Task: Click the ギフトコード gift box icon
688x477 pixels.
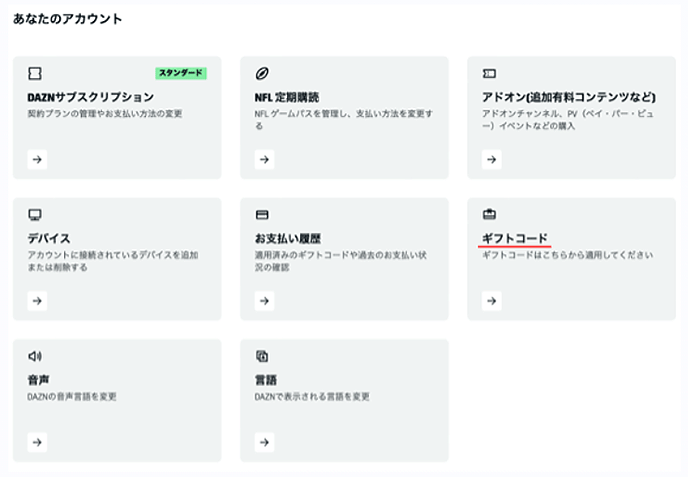Action: [489, 214]
